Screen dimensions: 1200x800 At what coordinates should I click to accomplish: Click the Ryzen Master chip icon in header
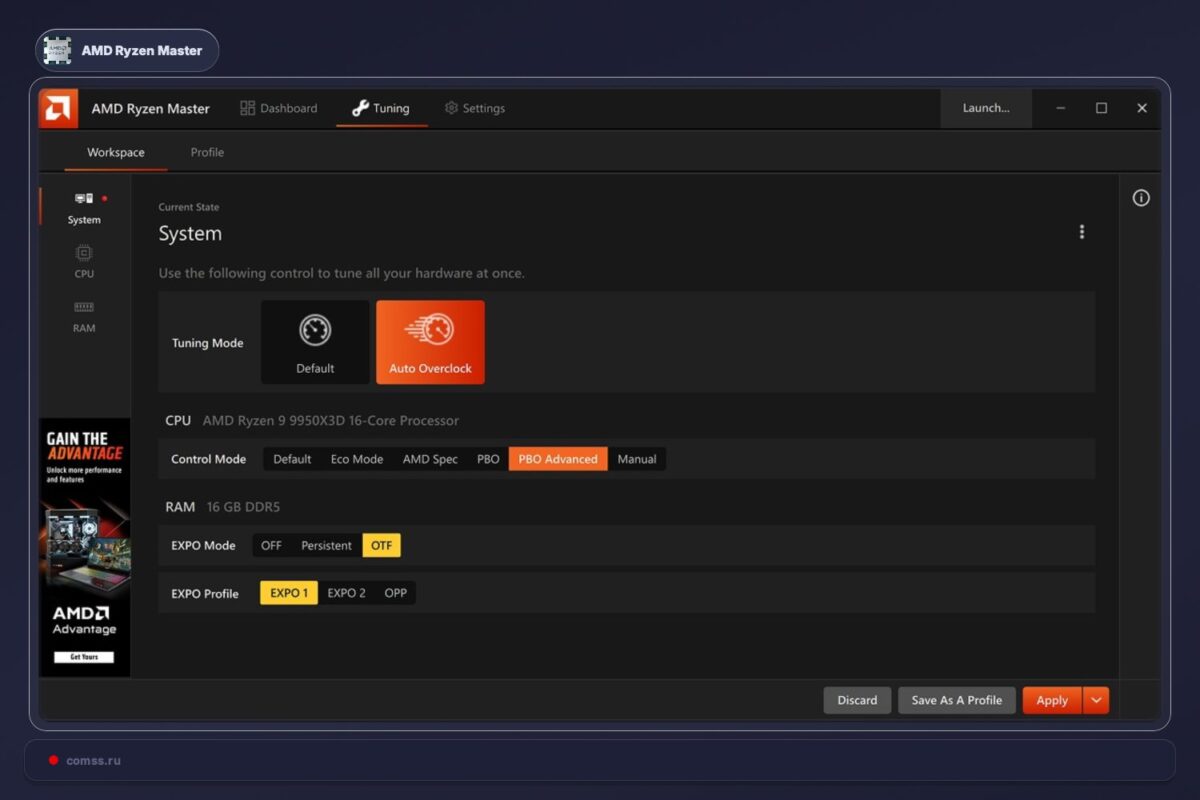click(x=58, y=50)
